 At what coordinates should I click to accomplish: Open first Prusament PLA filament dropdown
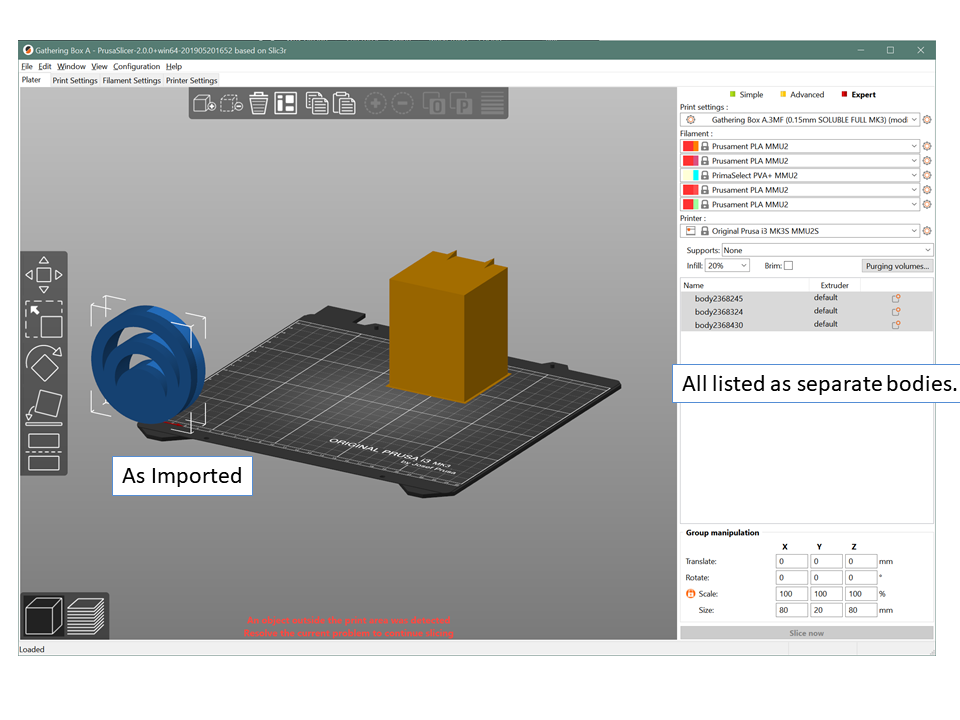click(x=800, y=146)
